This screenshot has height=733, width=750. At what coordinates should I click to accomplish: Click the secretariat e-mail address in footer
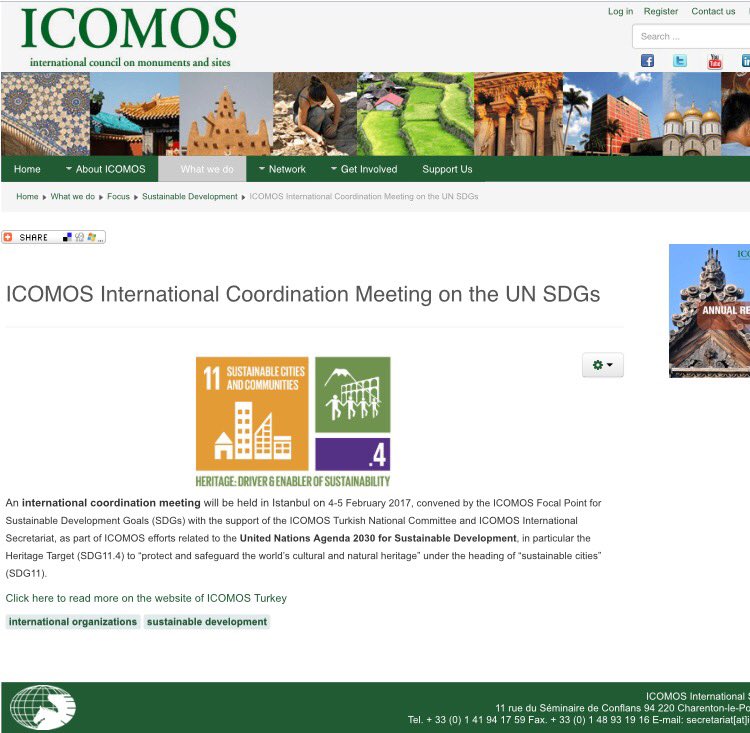(717, 720)
